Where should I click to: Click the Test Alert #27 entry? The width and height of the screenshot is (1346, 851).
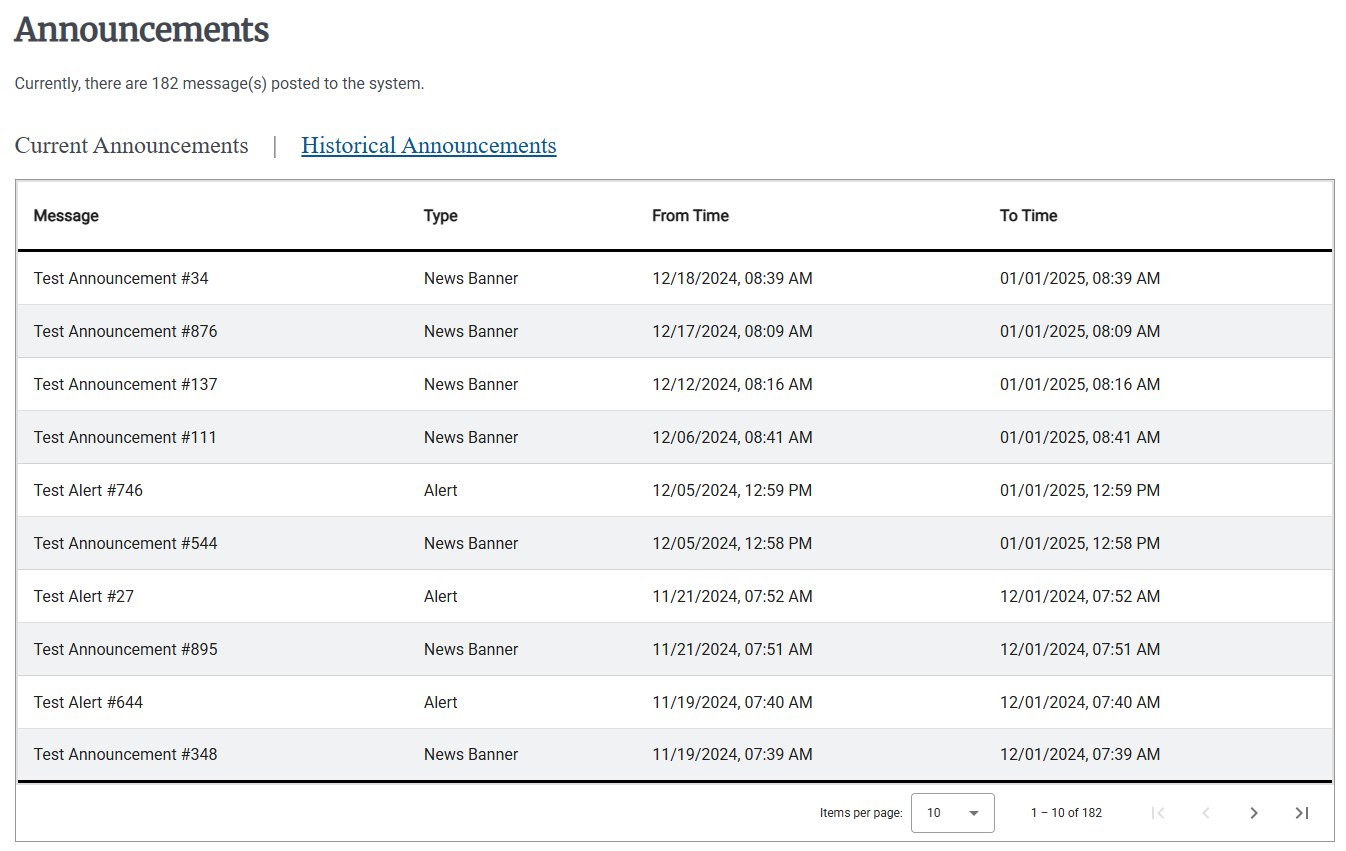point(83,596)
